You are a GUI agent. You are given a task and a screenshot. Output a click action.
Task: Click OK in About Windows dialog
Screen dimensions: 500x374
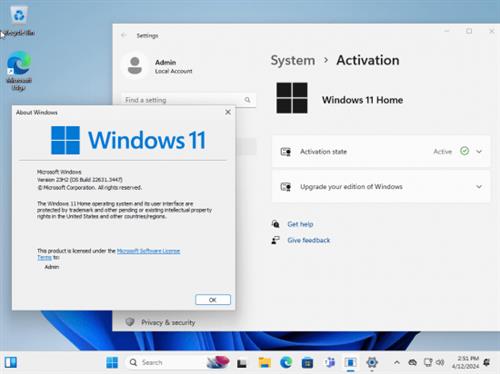tap(213, 300)
